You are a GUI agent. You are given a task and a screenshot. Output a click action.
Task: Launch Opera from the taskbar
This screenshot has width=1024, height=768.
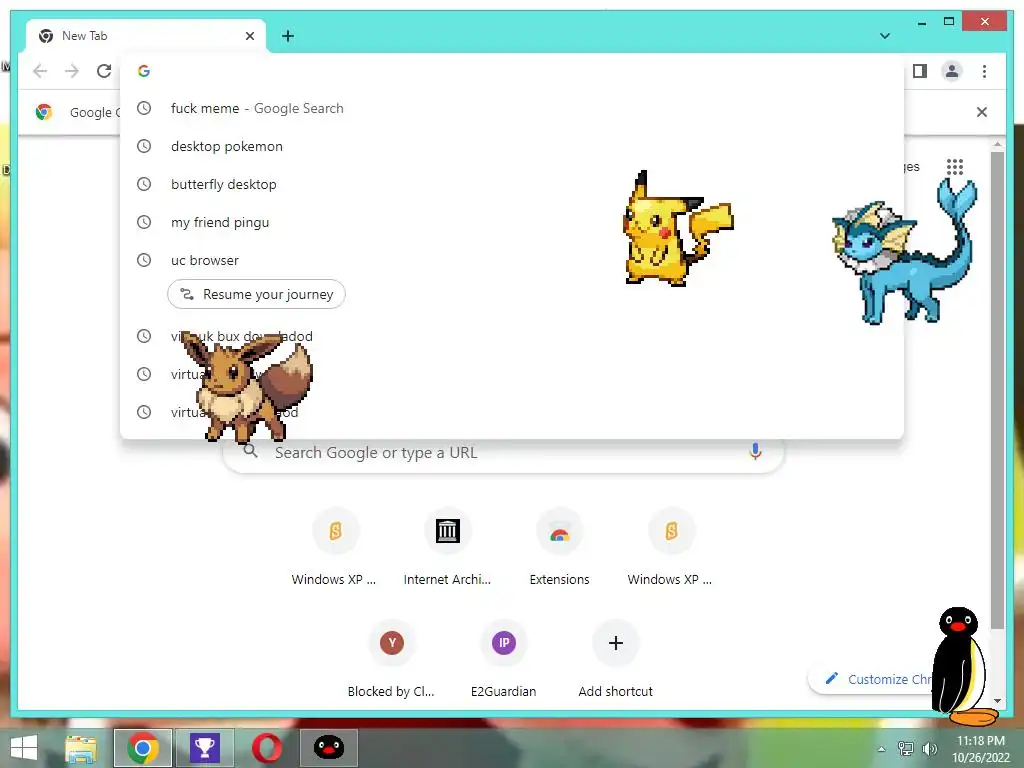tap(267, 748)
